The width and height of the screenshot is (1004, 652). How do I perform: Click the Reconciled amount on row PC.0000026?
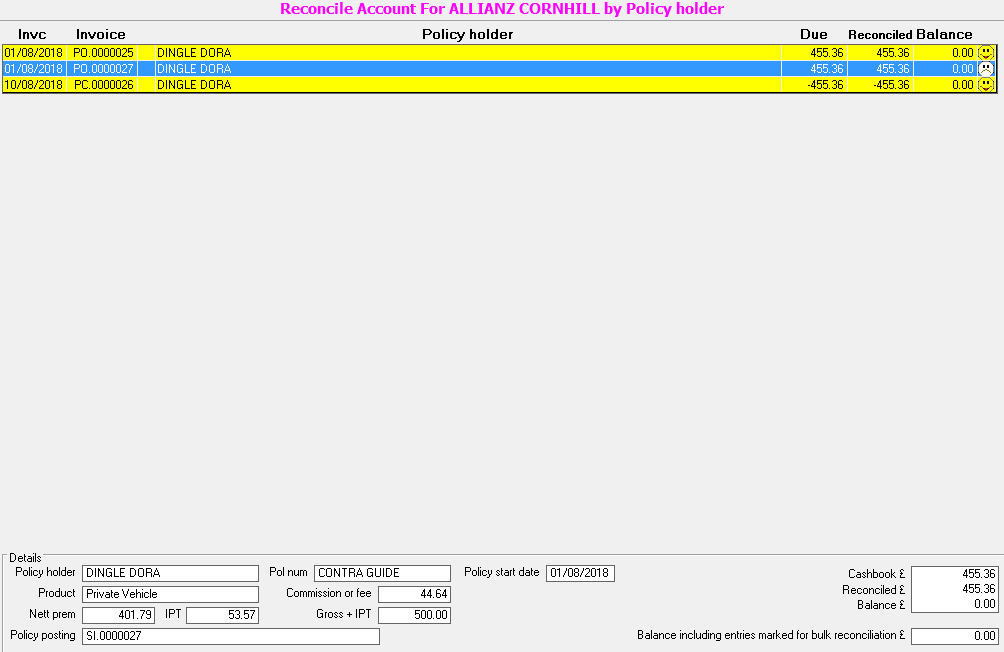point(891,85)
